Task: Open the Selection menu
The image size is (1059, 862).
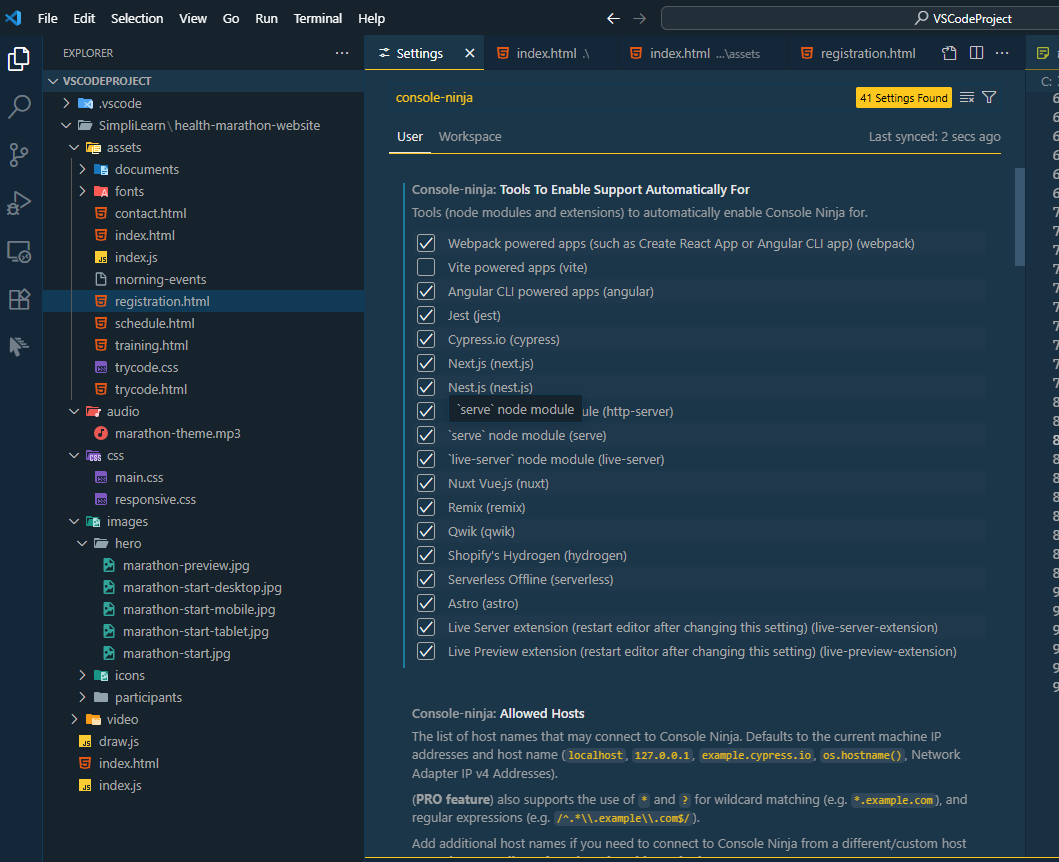Action: pos(137,18)
